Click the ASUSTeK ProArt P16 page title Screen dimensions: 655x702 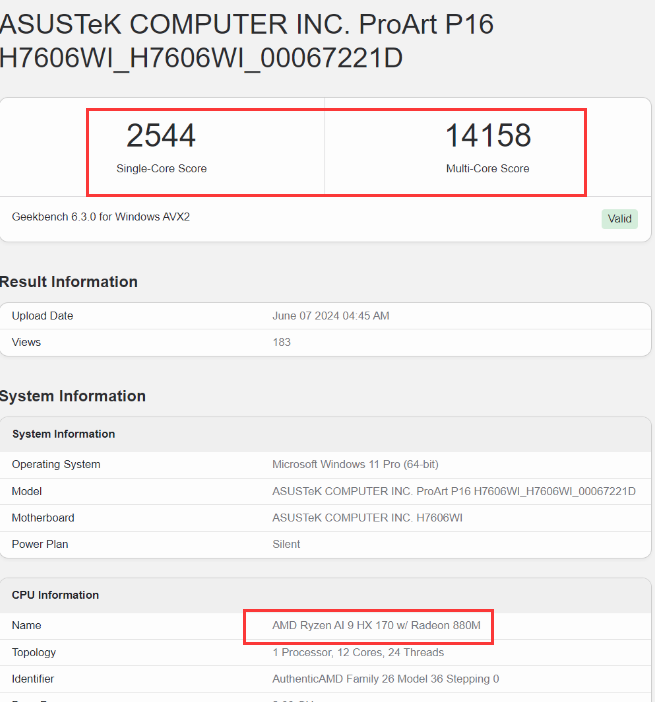click(x=247, y=40)
